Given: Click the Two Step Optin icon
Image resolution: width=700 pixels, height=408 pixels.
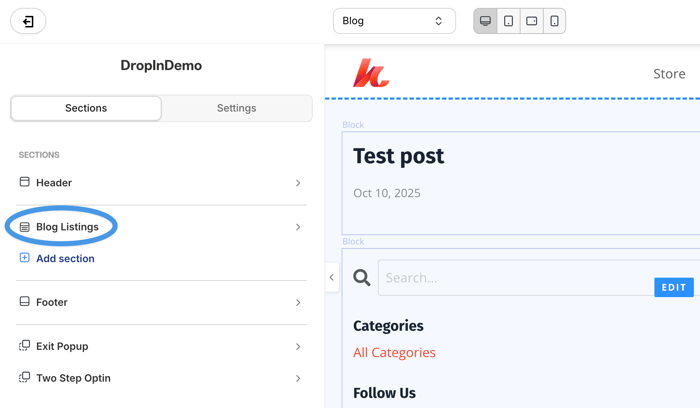Looking at the screenshot, I should pyautogui.click(x=25, y=377).
